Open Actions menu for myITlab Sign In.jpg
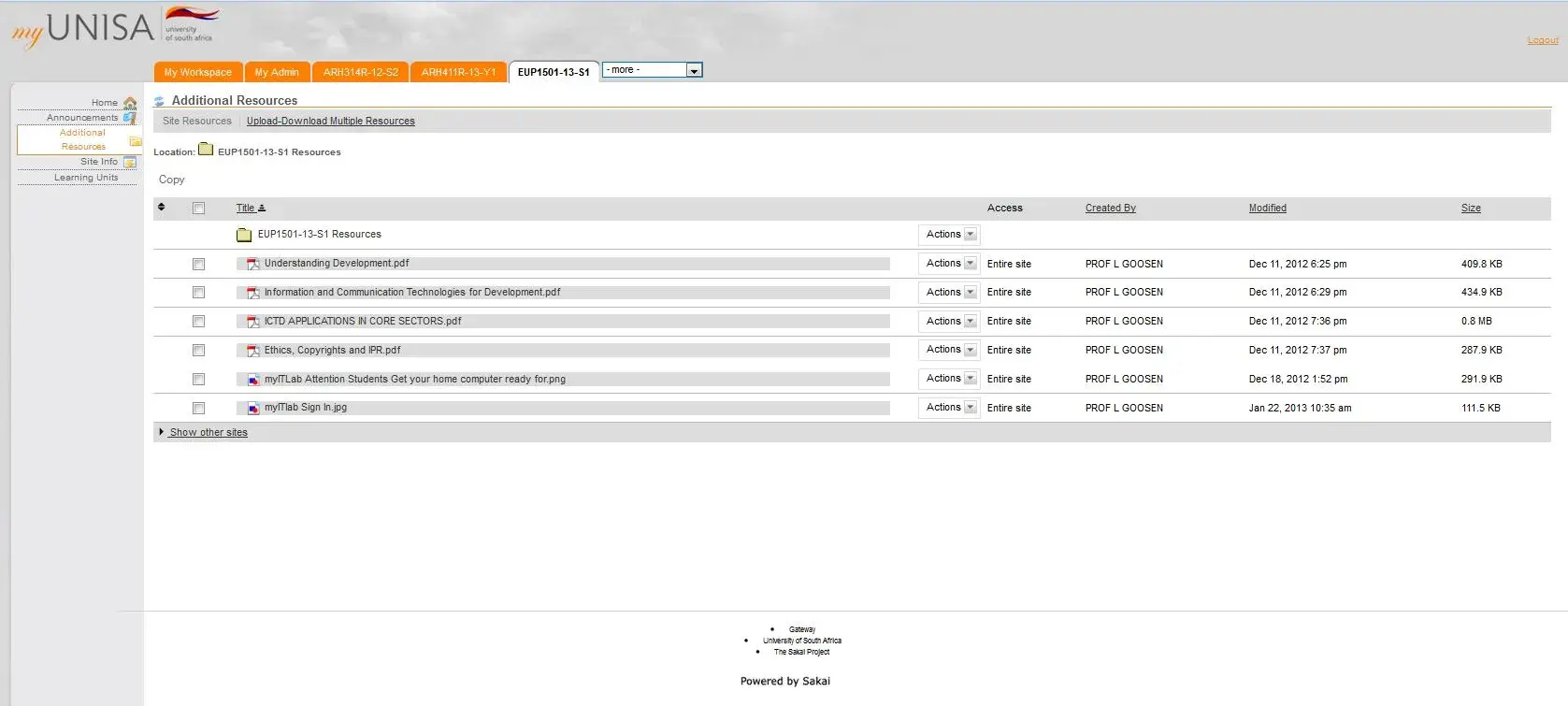Screen dimensions: 1568x706 click(x=950, y=408)
